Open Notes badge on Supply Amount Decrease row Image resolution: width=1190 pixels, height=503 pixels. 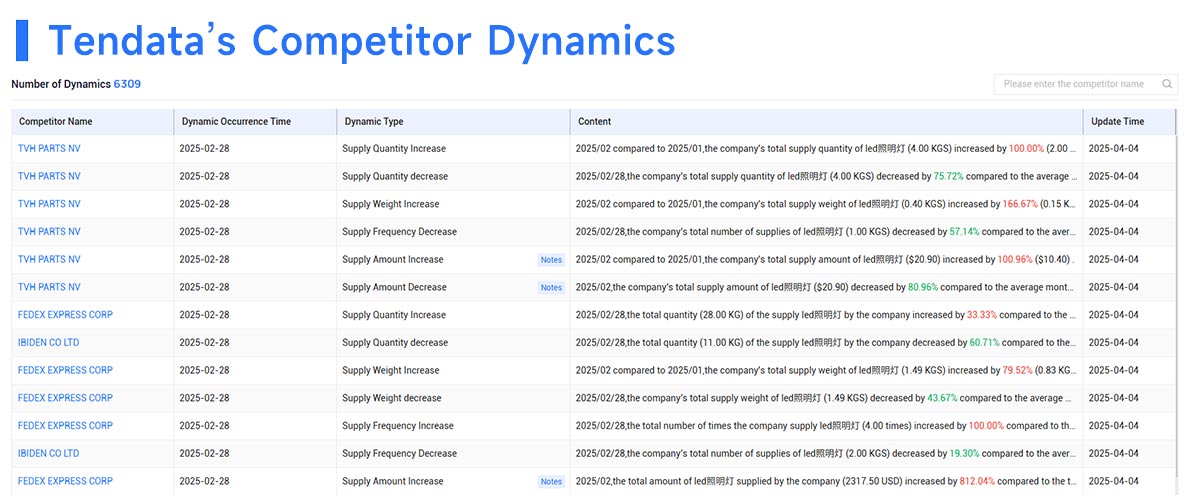(551, 288)
